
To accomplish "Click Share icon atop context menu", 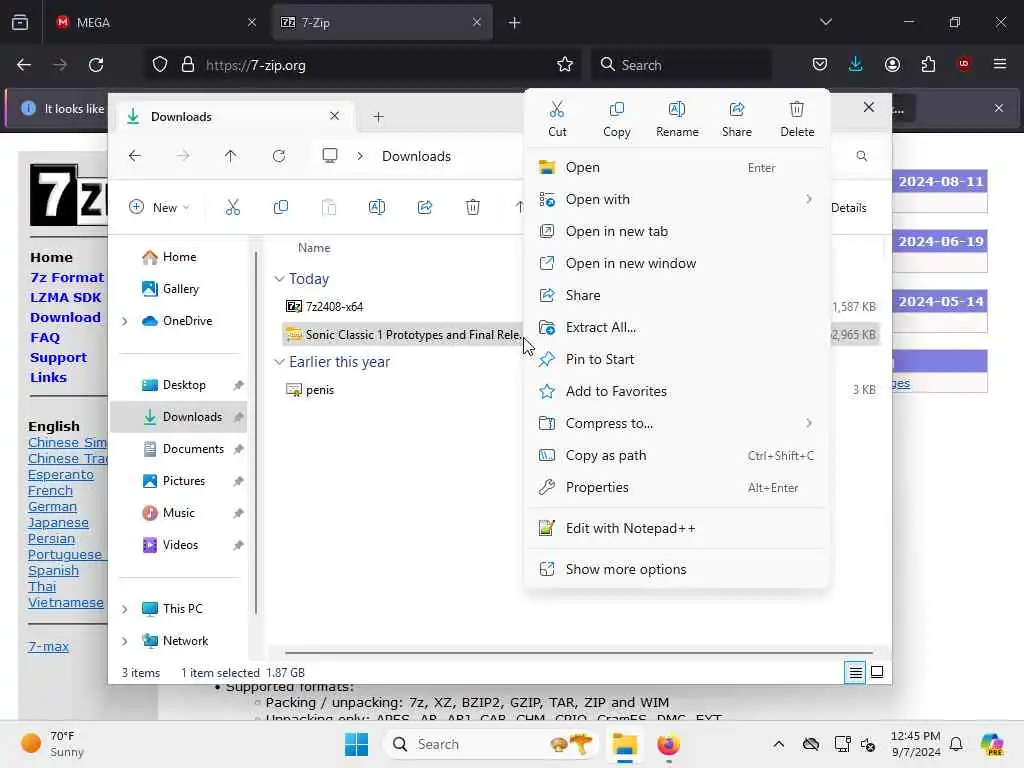I will click(x=737, y=109).
